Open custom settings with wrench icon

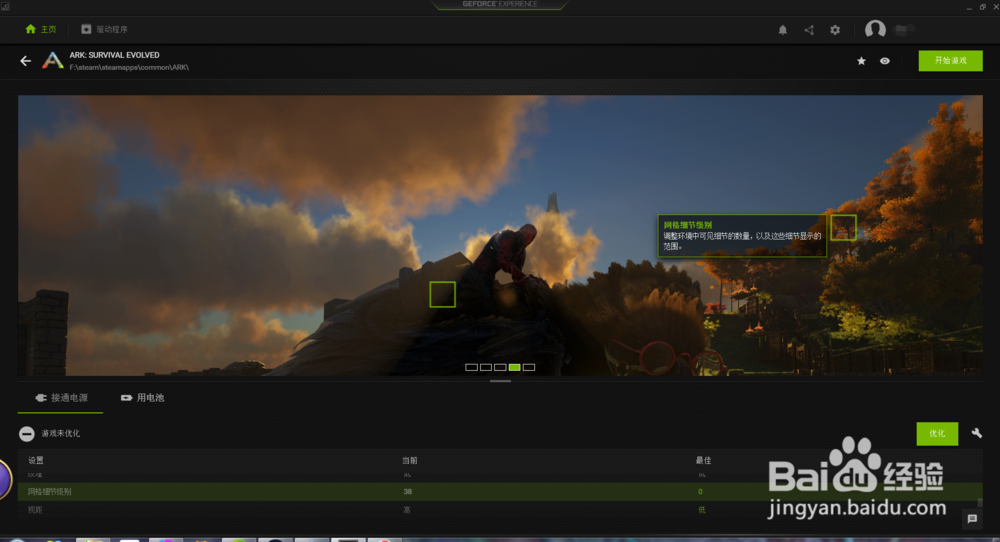click(x=976, y=433)
